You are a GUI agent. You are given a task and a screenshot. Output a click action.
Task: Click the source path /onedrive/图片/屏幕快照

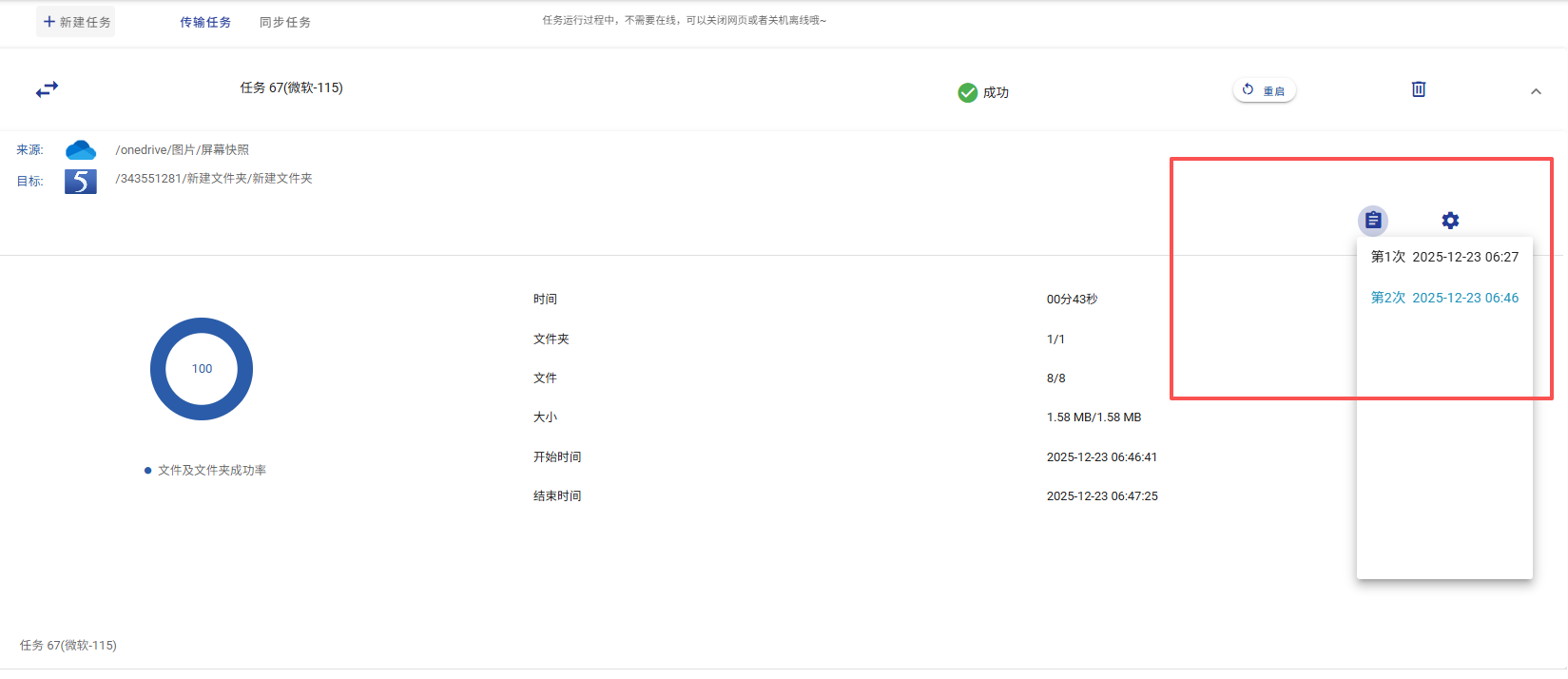point(182,150)
